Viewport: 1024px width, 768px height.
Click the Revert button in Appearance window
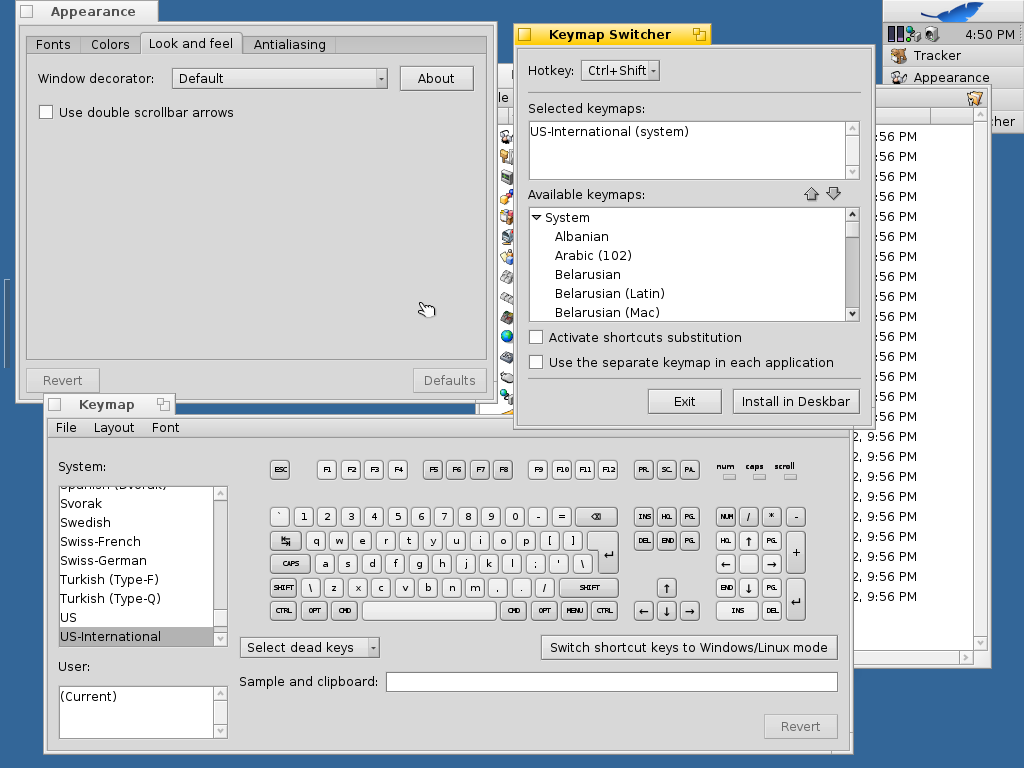63,380
